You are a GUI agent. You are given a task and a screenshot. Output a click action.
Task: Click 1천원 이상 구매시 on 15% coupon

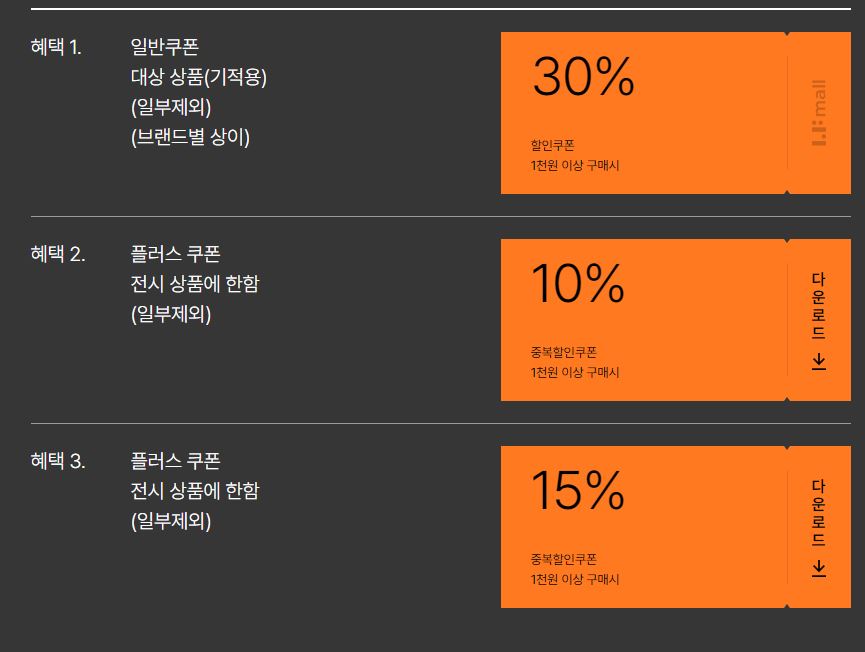coord(575,579)
